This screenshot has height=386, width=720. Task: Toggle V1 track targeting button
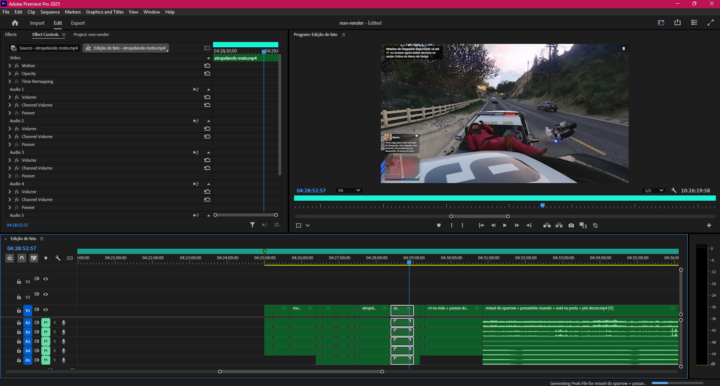(x=28, y=310)
